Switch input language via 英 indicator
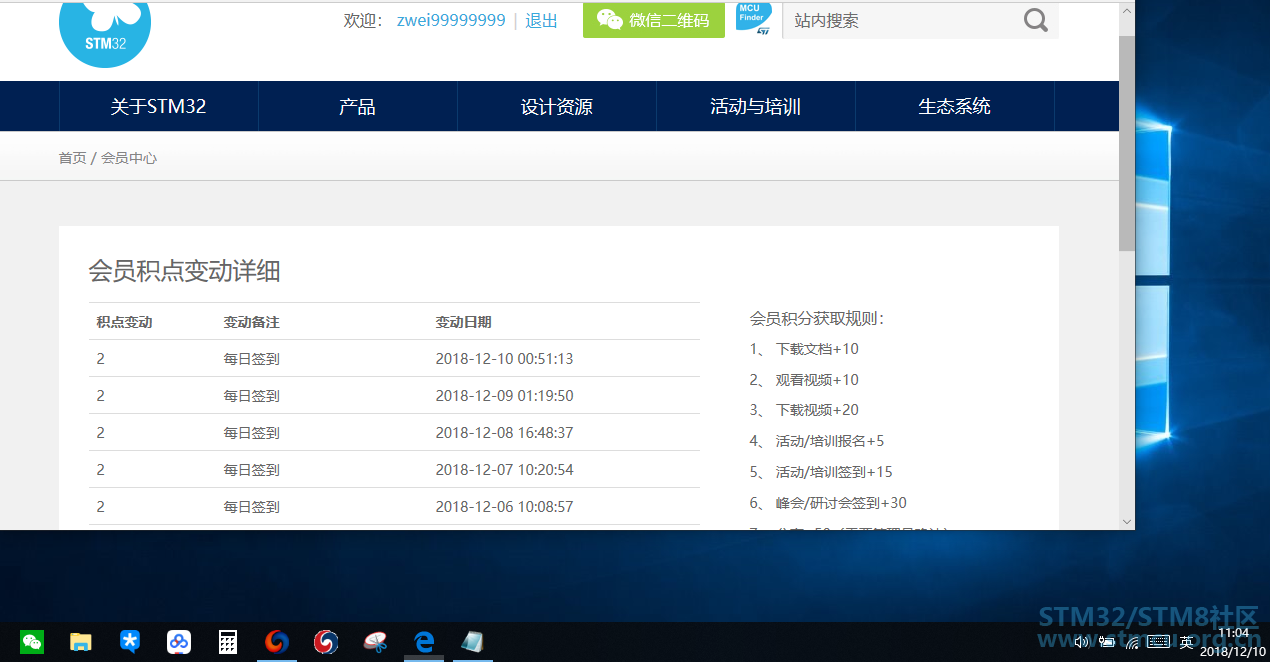The image size is (1270, 662). [x=1186, y=642]
